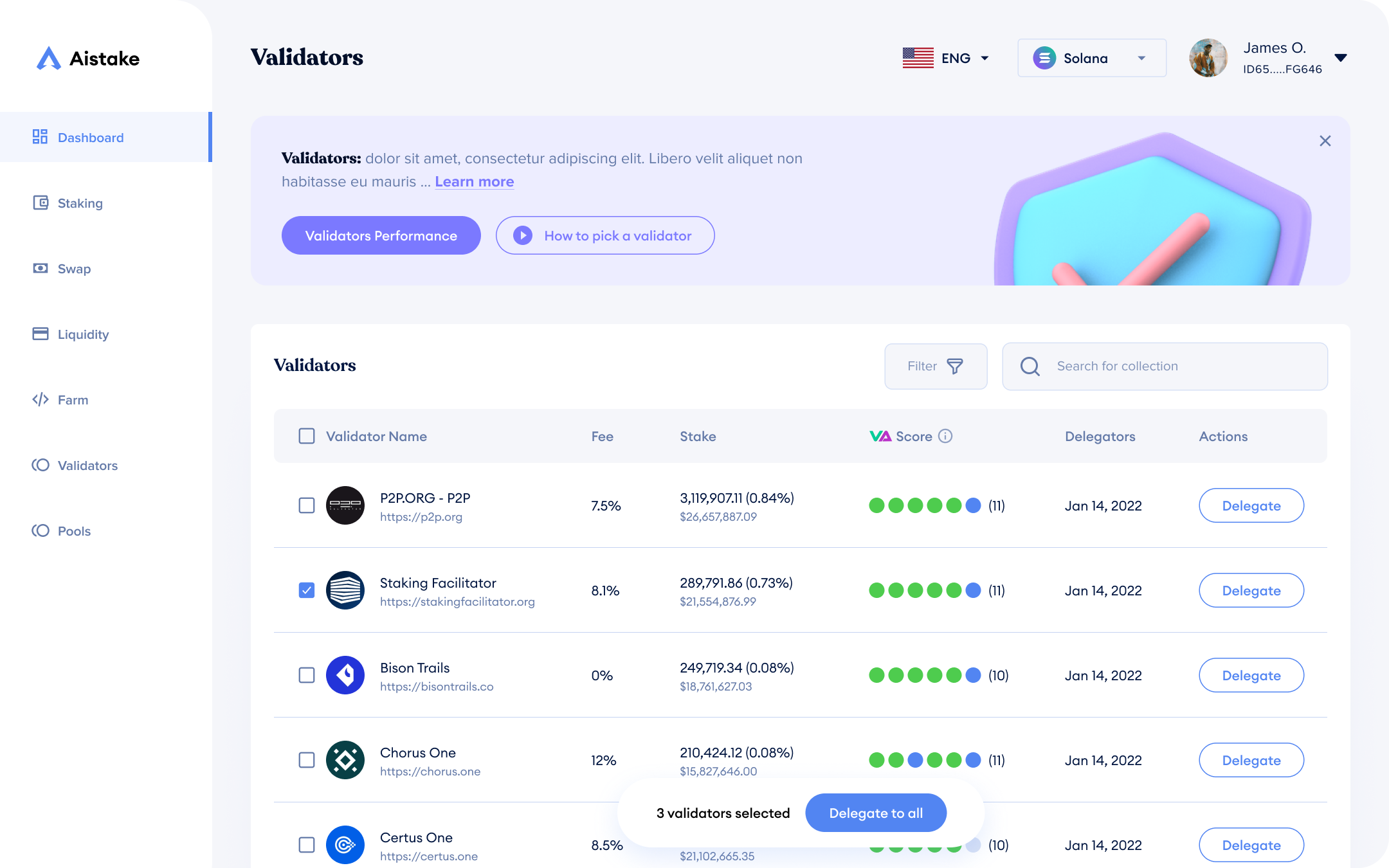Click the Bison Trails logo icon
1389x868 pixels.
(345, 675)
